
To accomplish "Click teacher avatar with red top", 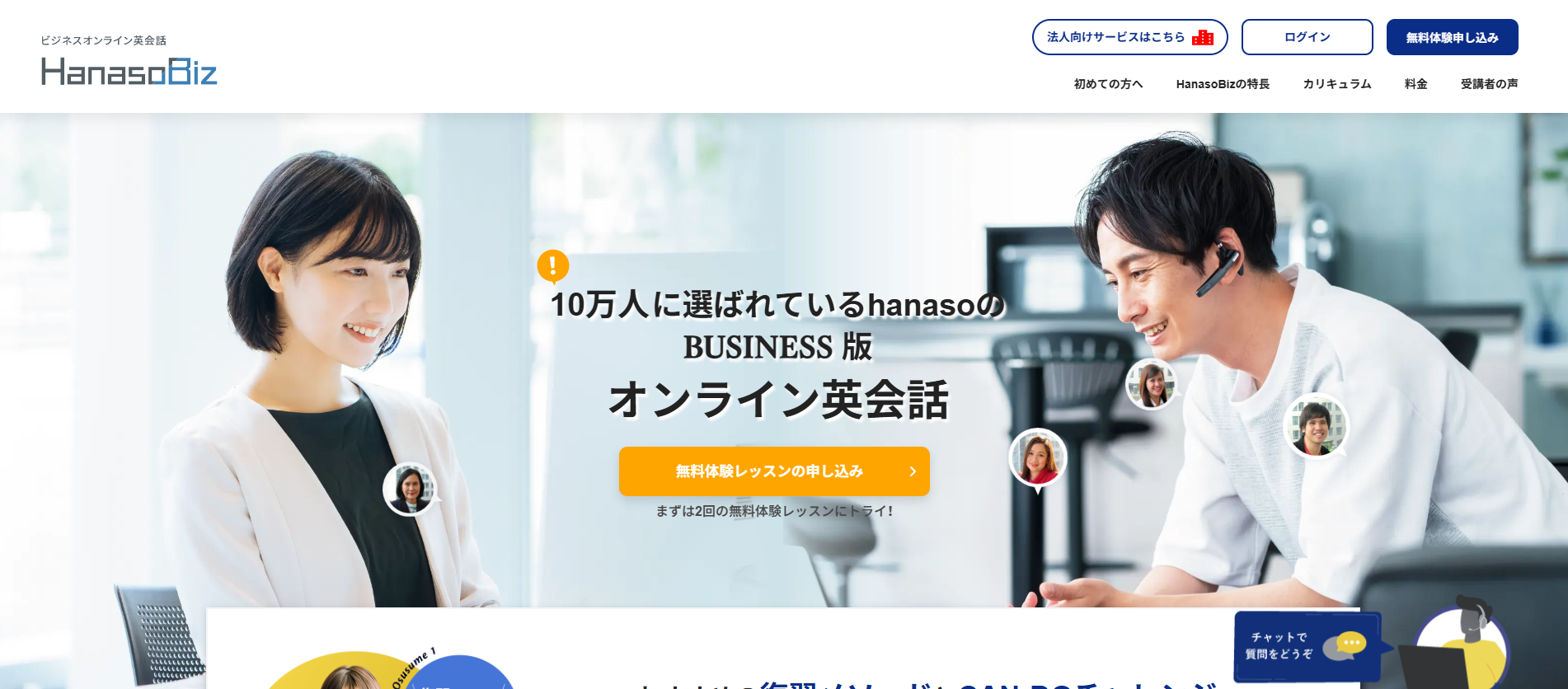I will 1038,458.
